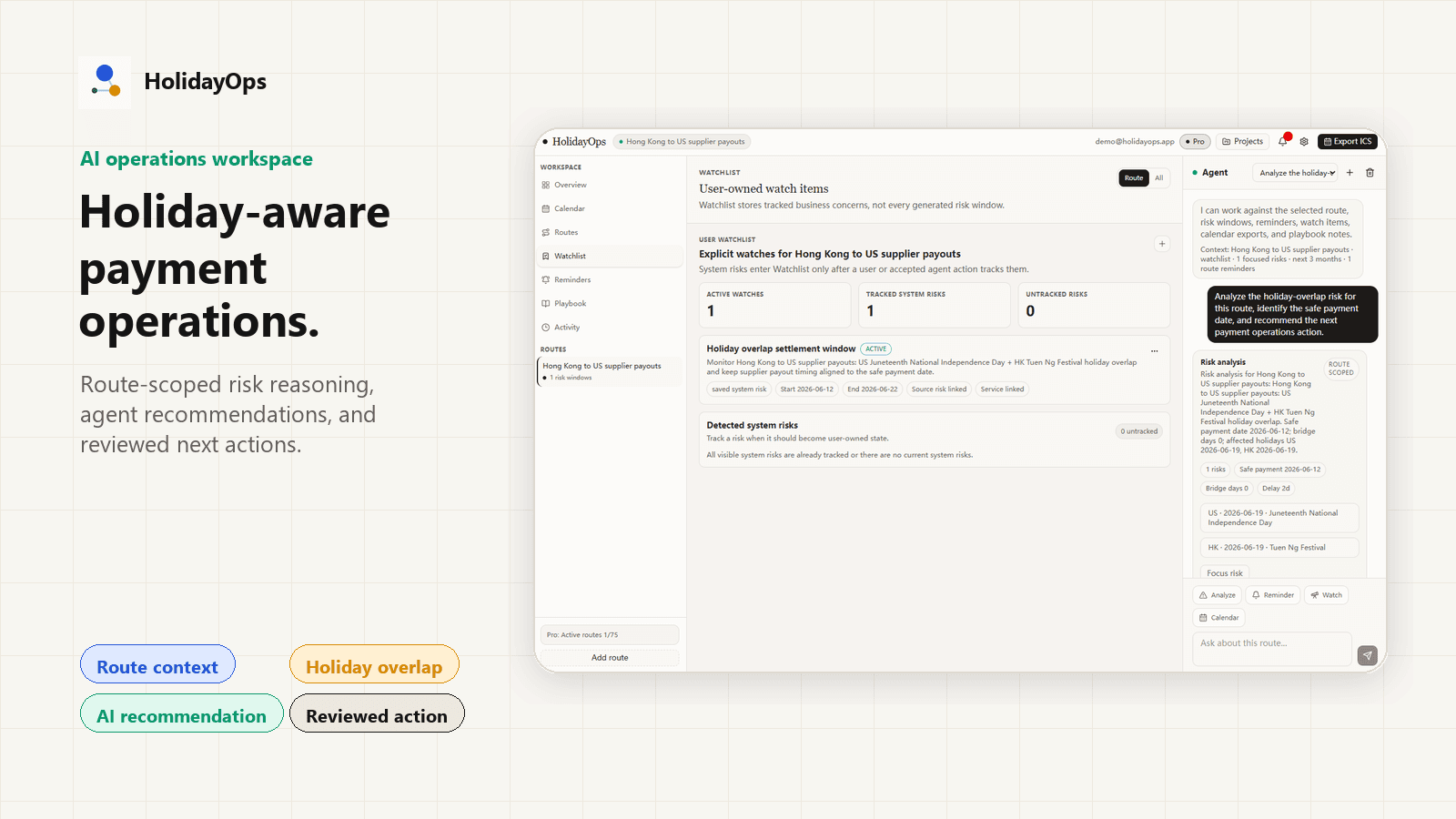Click the Overview grid icon in the sidebar
1456x819 pixels.
click(546, 185)
